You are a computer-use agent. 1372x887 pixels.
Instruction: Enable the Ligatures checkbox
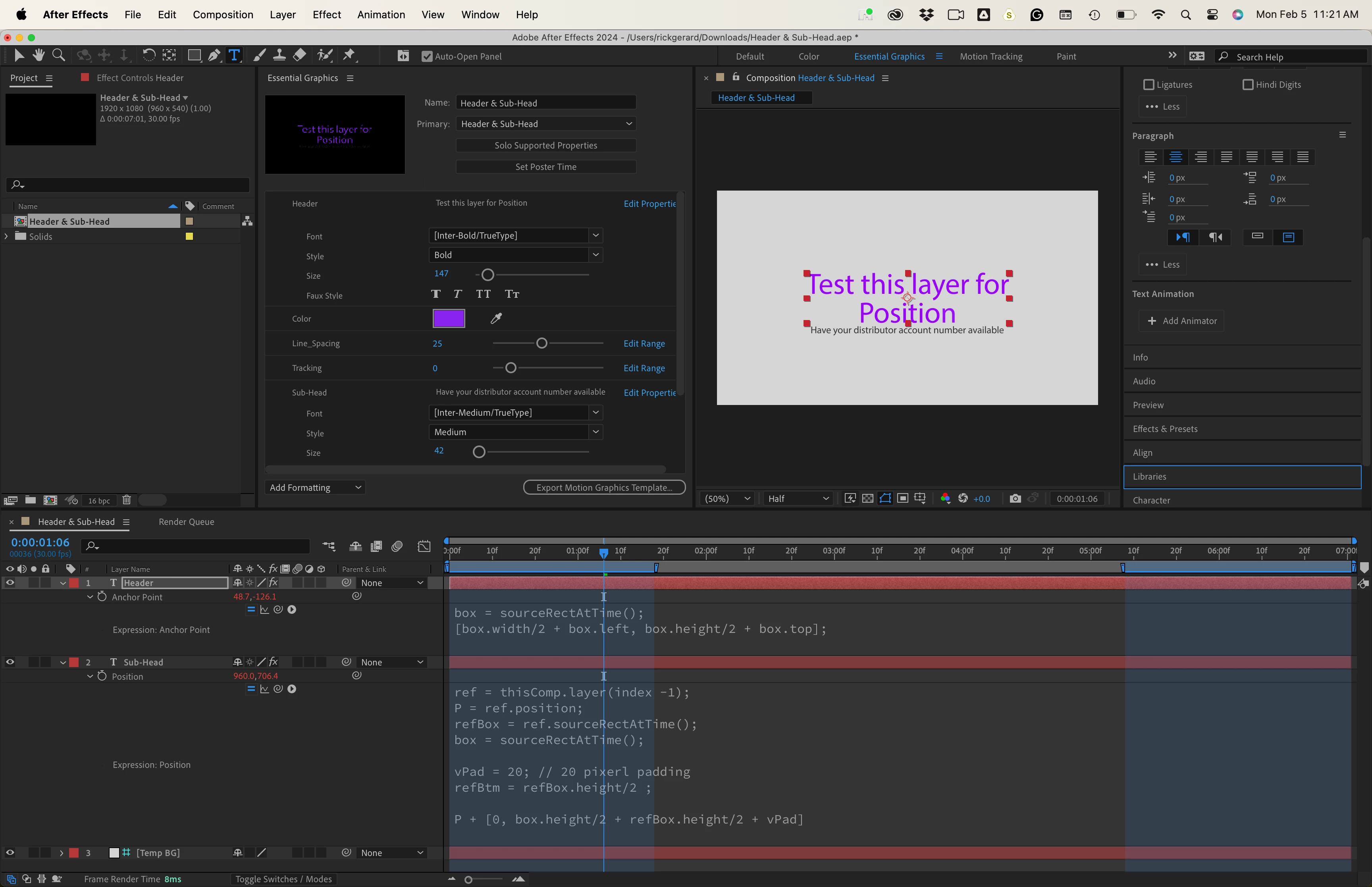pyautogui.click(x=1148, y=85)
